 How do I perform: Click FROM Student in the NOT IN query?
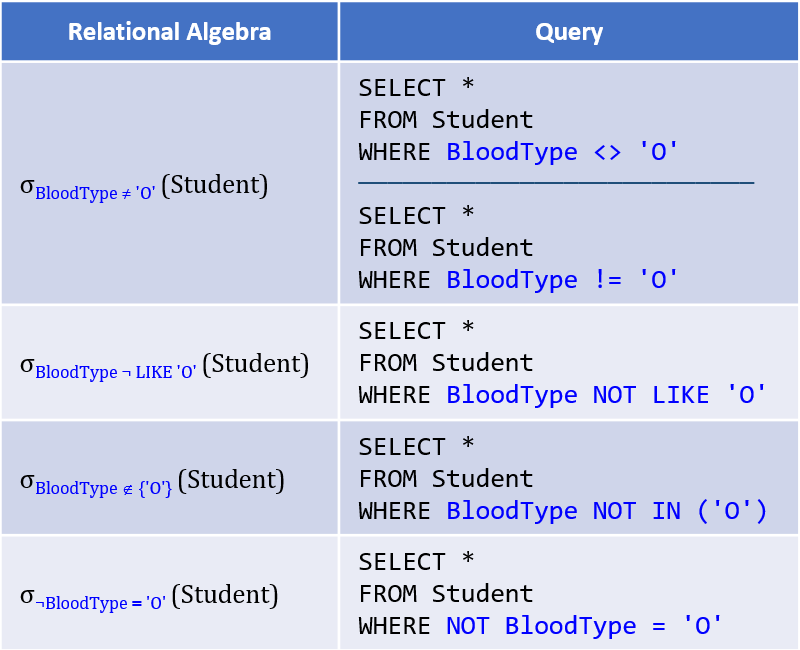446,479
